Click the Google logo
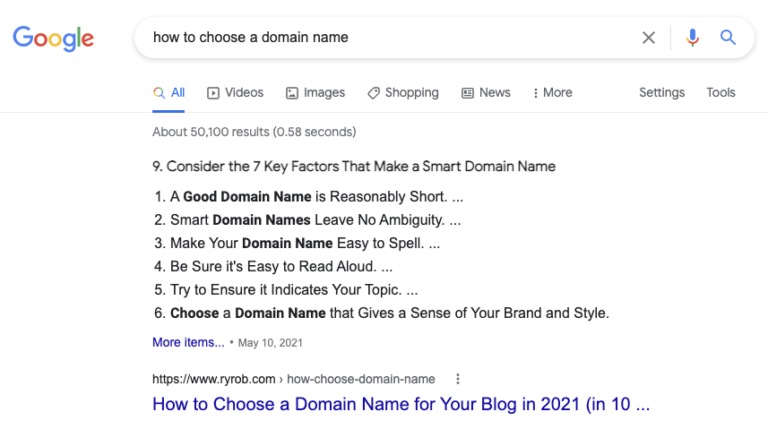Viewport: 768px width, 429px height. 53,38
